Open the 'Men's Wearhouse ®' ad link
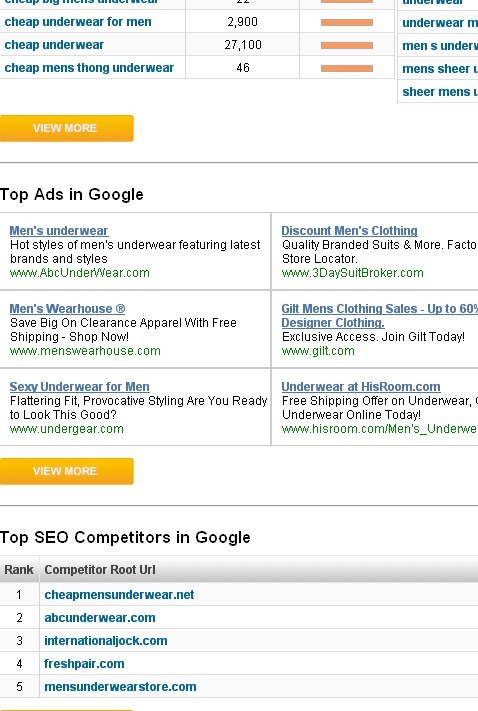The height and width of the screenshot is (711, 478). [67, 308]
